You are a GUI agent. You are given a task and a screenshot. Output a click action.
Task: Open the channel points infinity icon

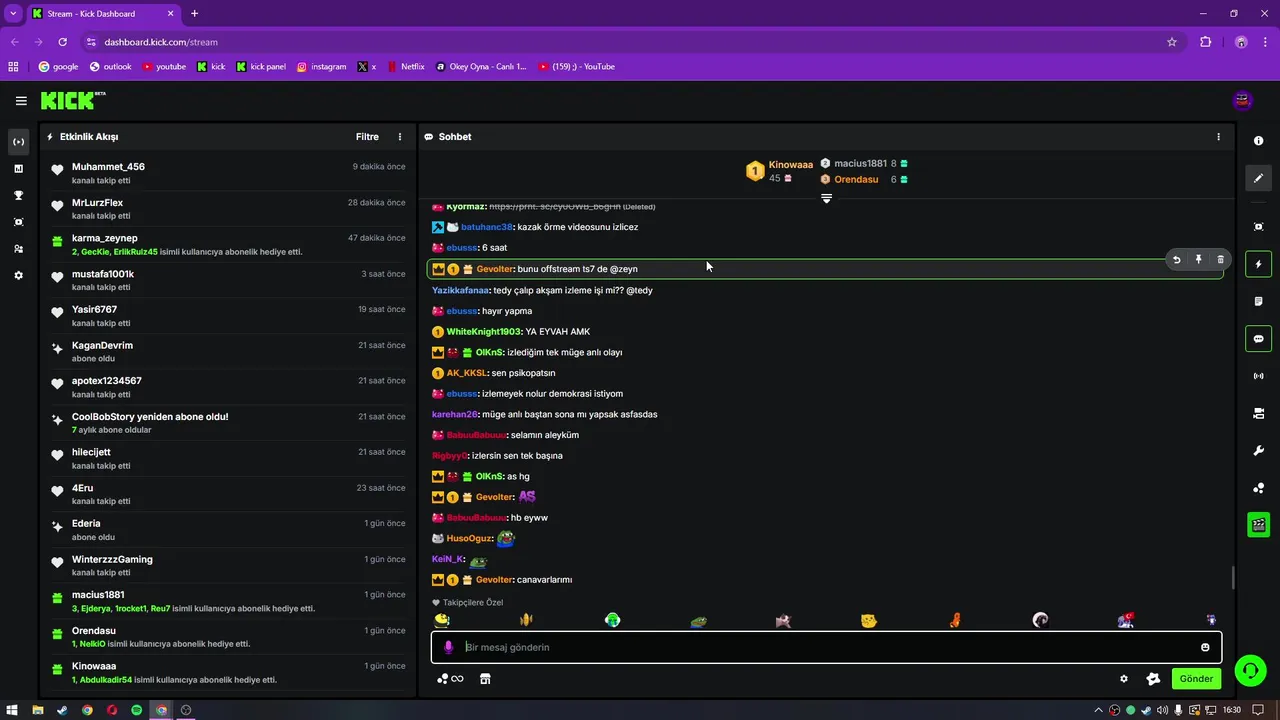point(451,679)
